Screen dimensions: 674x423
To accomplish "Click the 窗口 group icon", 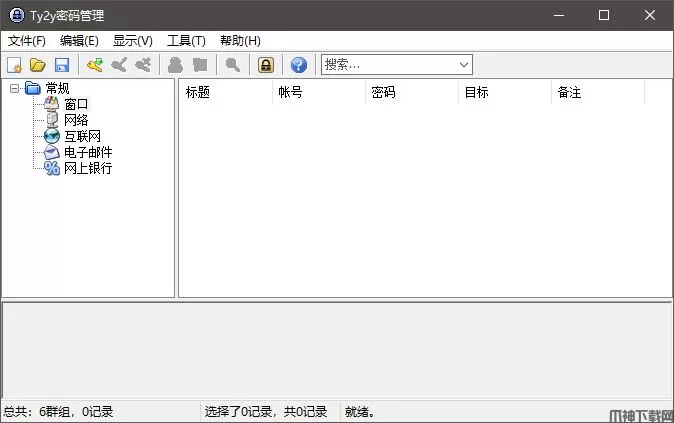I will click(x=52, y=104).
